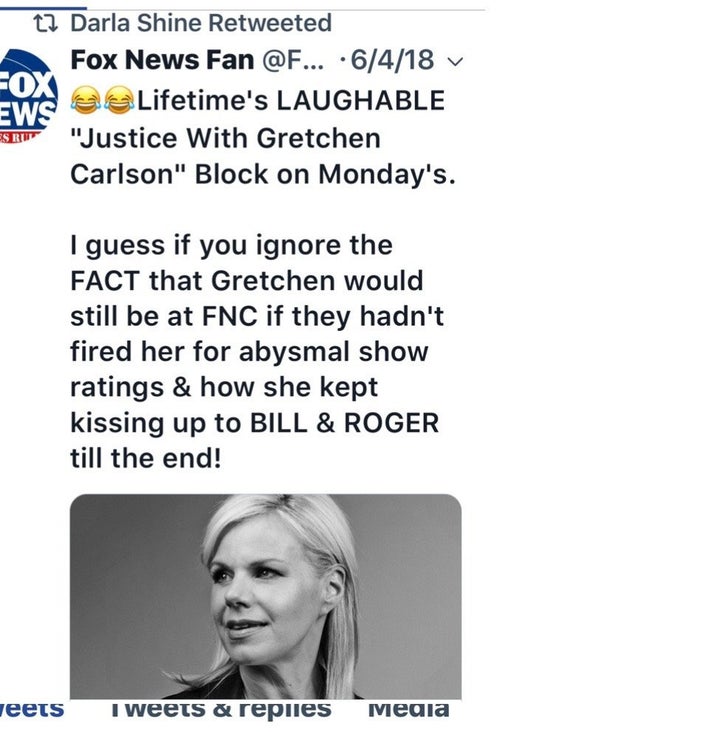Select the partially visible Tweets tab
Image resolution: width=720 pixels, height=732 pixels.
click(32, 709)
